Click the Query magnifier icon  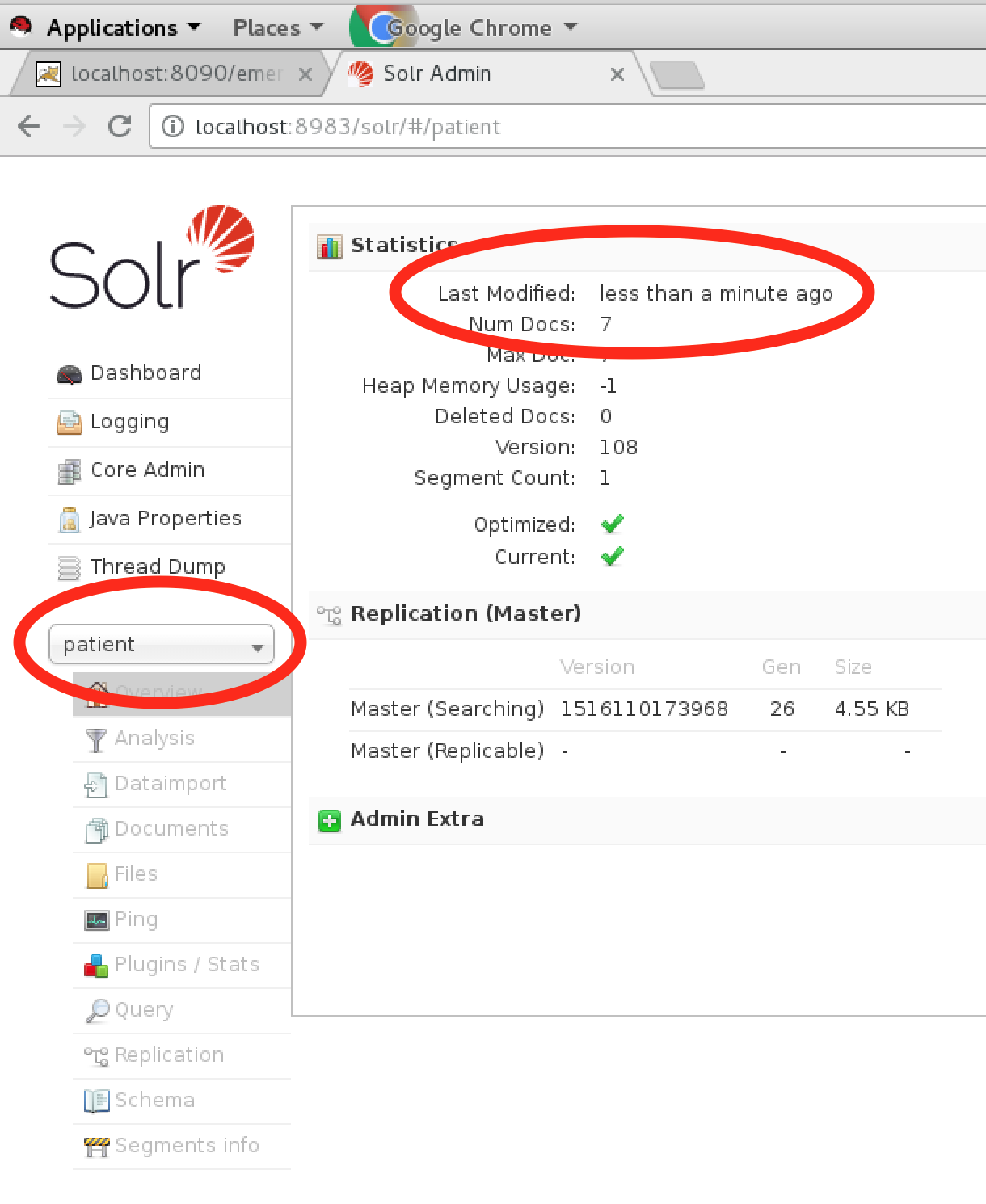tap(97, 1011)
